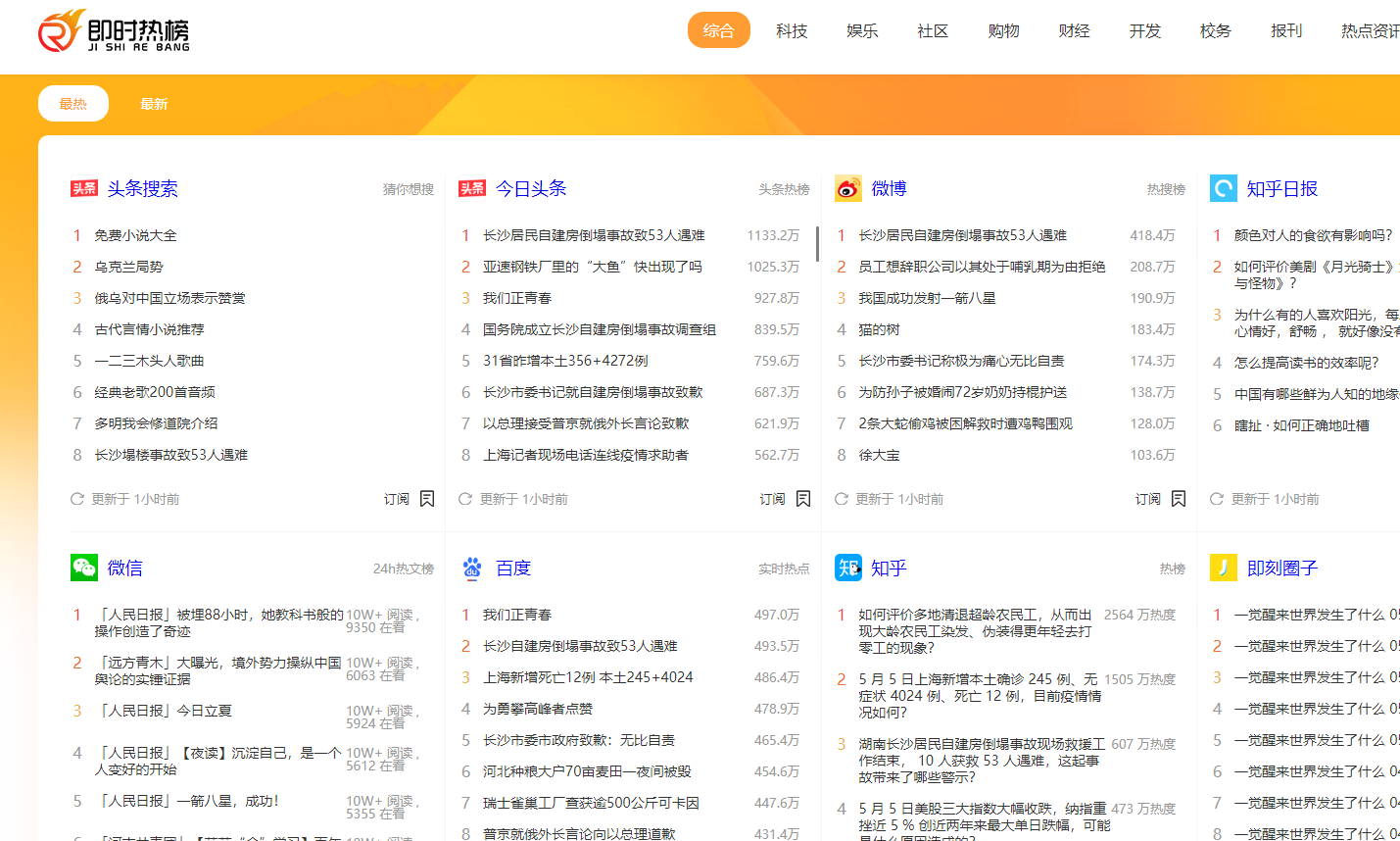This screenshot has height=841, width=1400.
Task: Open the 娱乐 tab
Action: (x=862, y=30)
